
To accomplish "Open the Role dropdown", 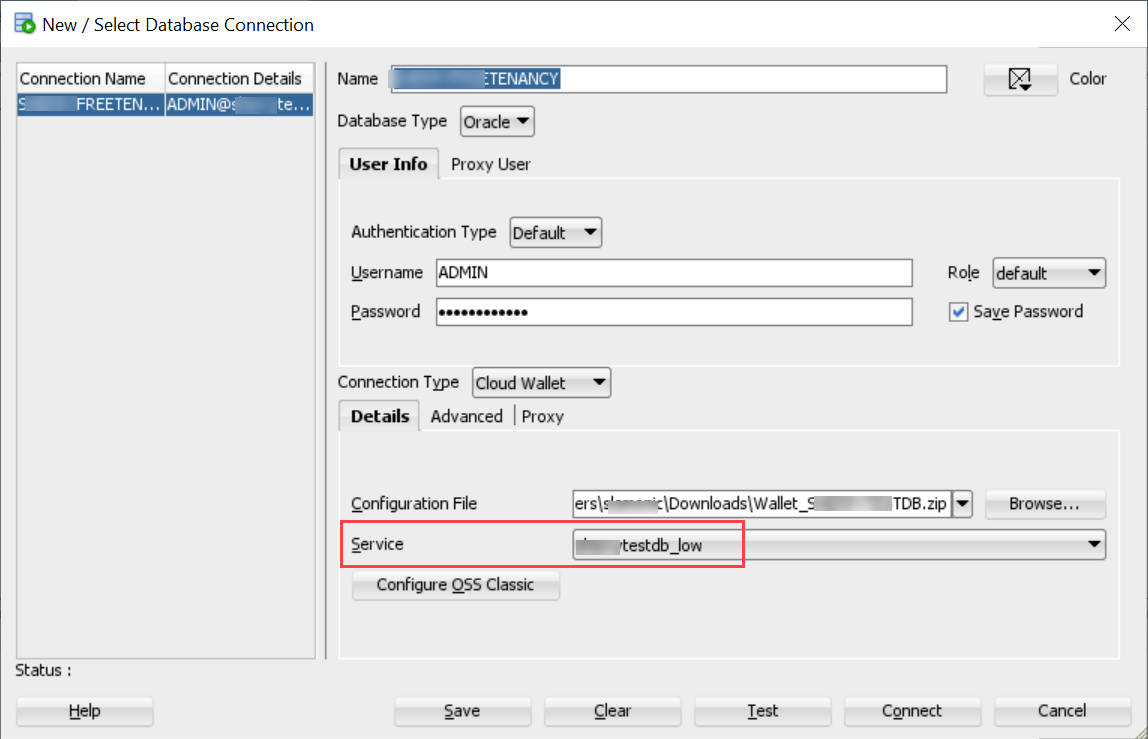I will click(1048, 273).
